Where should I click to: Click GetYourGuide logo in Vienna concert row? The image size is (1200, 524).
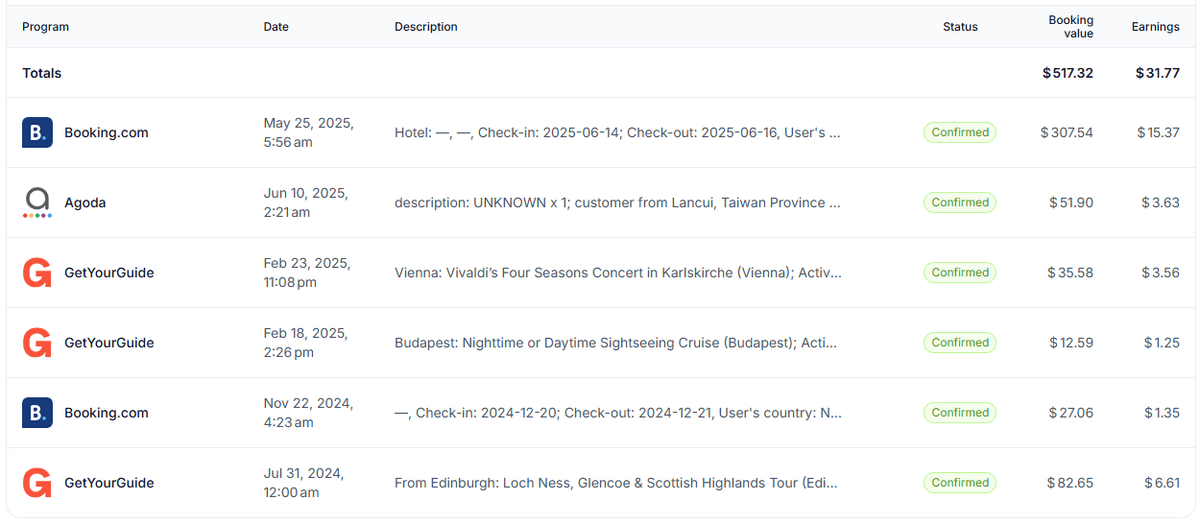[37, 272]
